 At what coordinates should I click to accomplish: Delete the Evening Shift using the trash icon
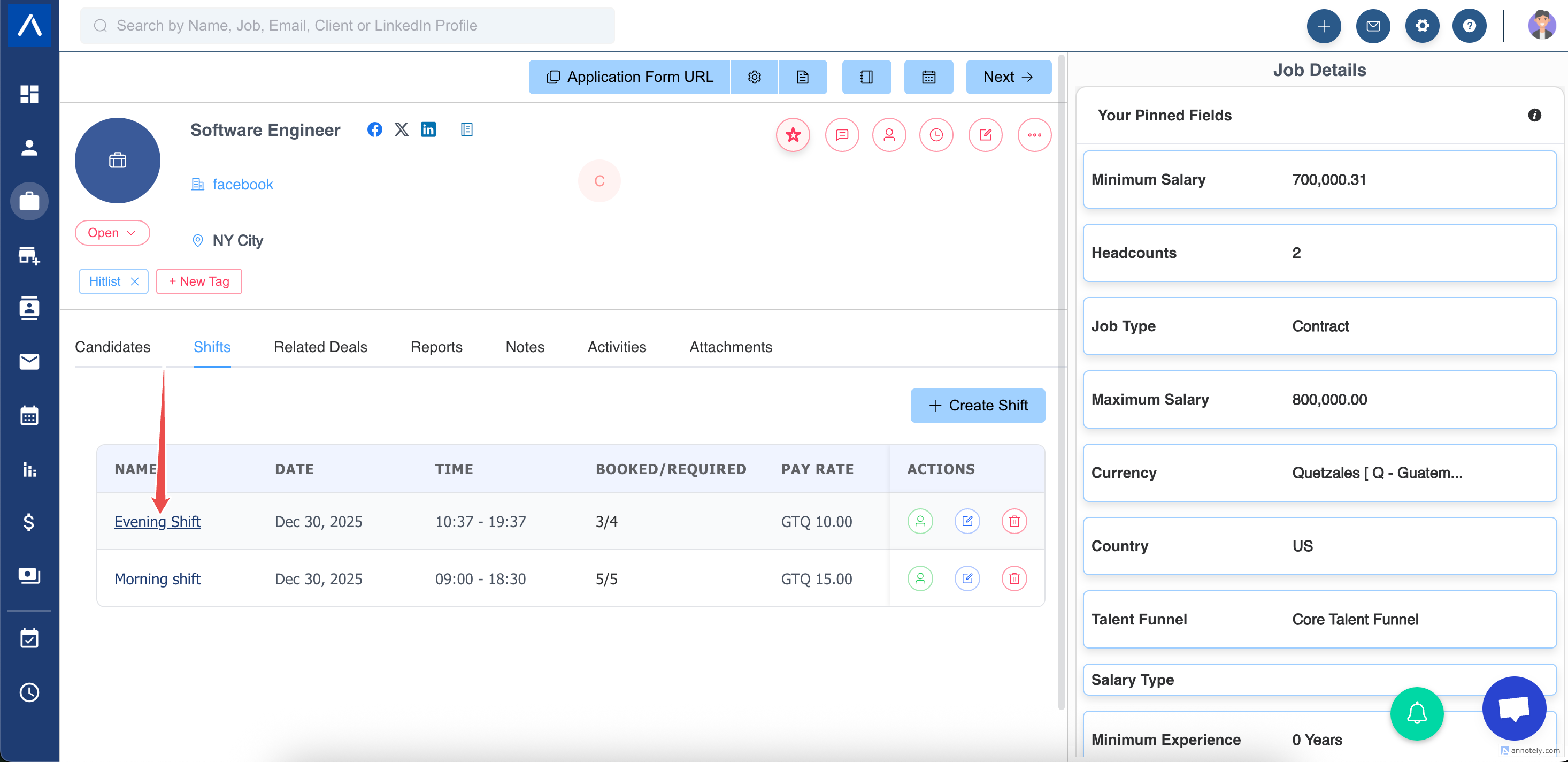point(1013,521)
